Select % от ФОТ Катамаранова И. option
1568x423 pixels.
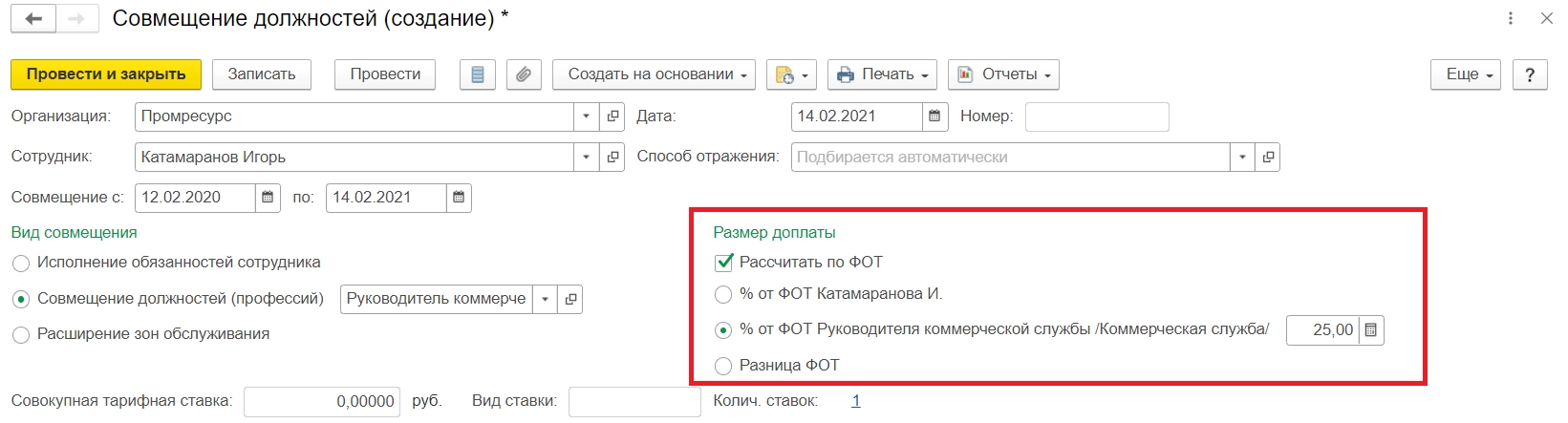pyautogui.click(x=723, y=294)
